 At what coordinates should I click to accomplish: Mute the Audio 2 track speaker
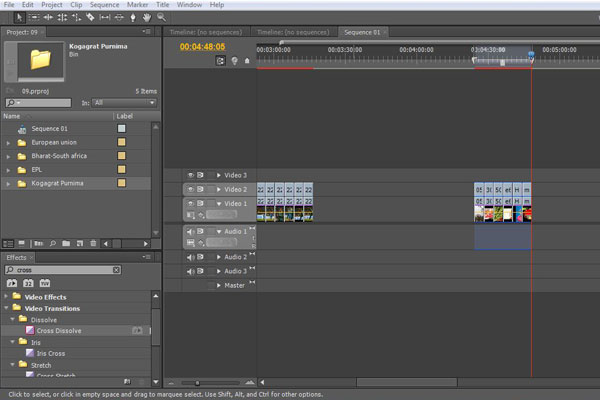[x=190, y=257]
